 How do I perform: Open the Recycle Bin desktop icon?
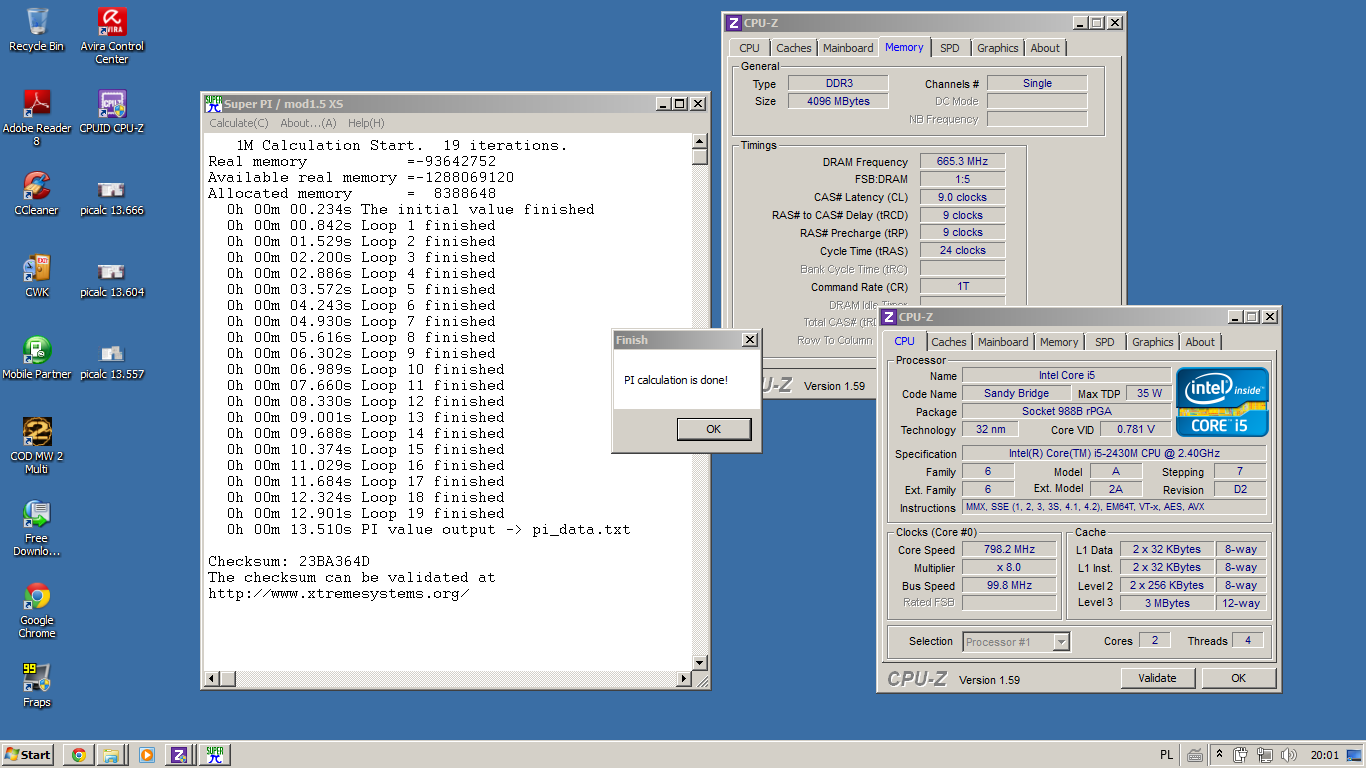(37, 30)
